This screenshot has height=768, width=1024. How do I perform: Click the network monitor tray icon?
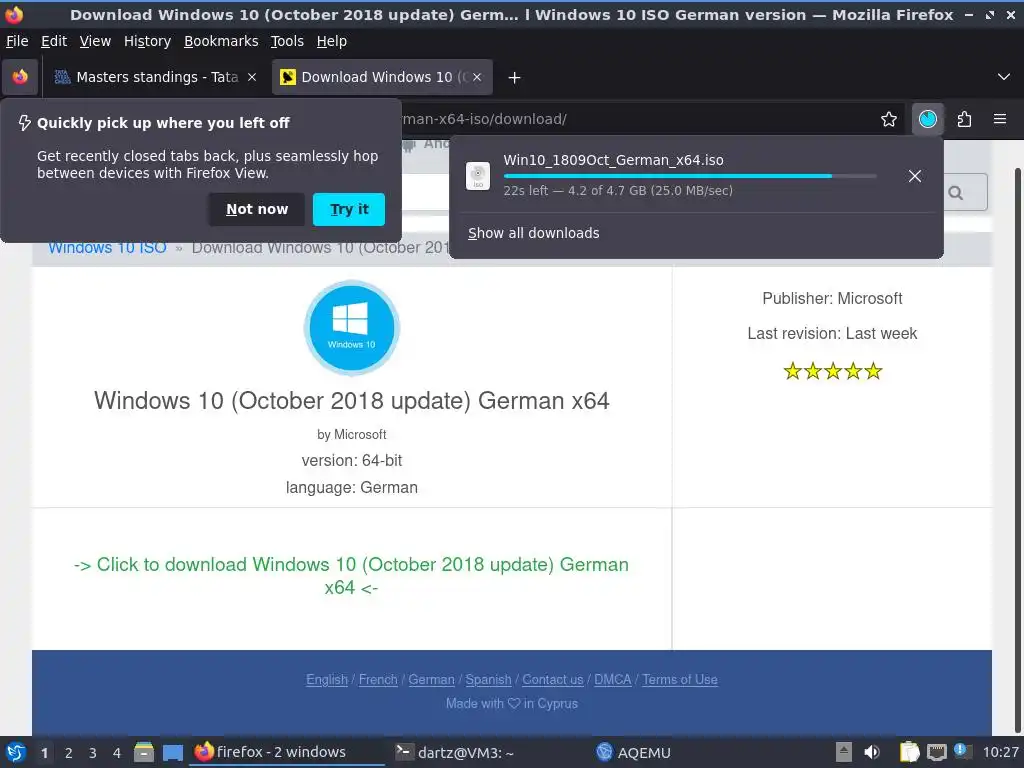click(x=936, y=752)
